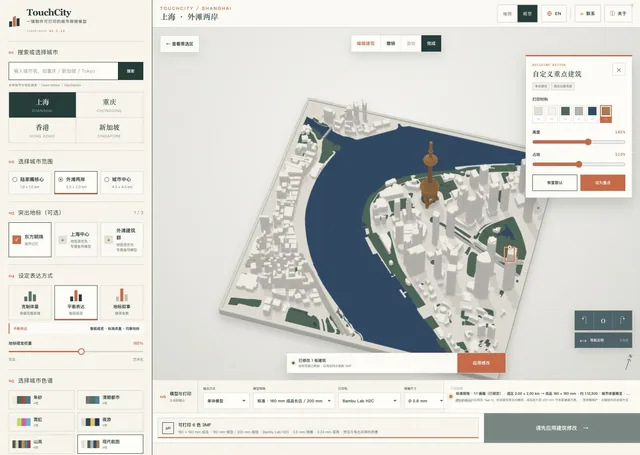This screenshot has width=640, height=455.
Task: Click the height slider in highlight panel
Action: tap(579, 142)
